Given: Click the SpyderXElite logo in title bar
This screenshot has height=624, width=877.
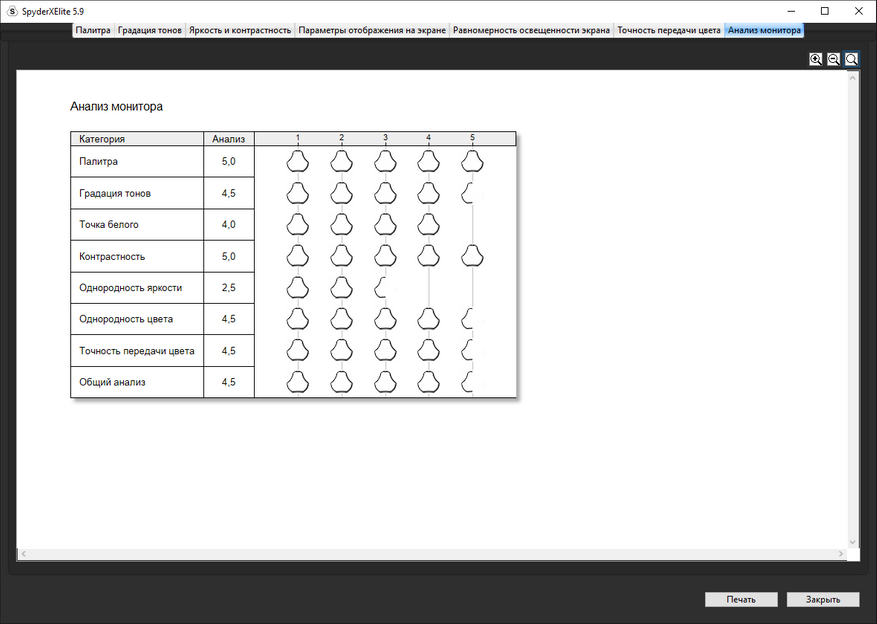Looking at the screenshot, I should point(12,11).
